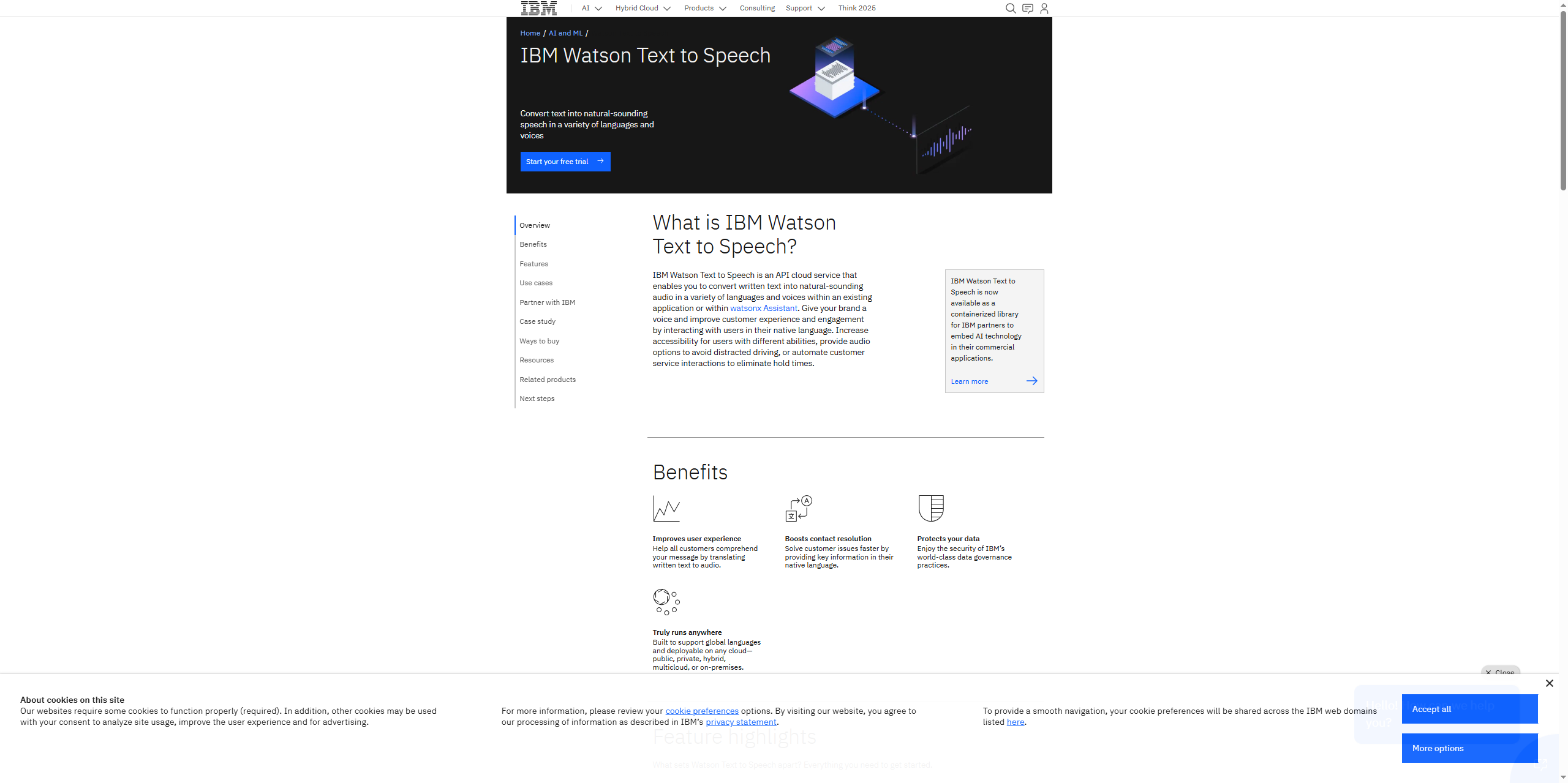Click the chart icon above Improves user experience
The width and height of the screenshot is (1568, 783).
pyautogui.click(x=666, y=508)
